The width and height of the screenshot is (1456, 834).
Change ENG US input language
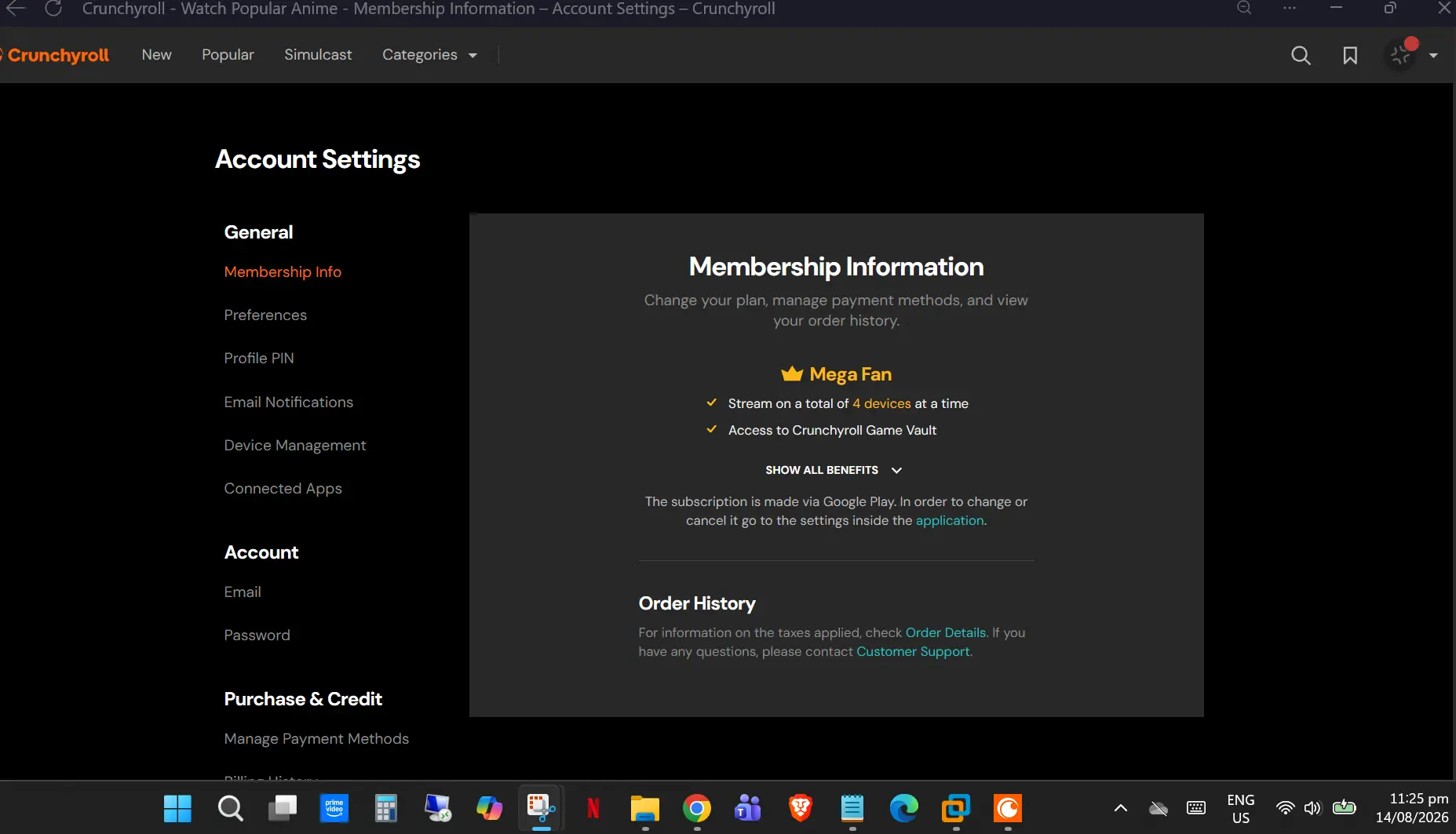click(x=1241, y=809)
